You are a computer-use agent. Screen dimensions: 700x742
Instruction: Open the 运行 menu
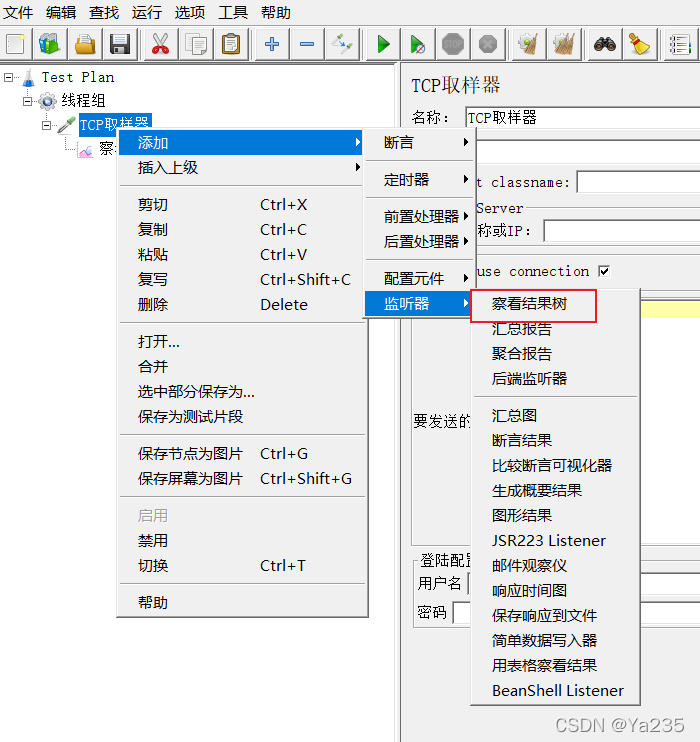click(x=147, y=12)
